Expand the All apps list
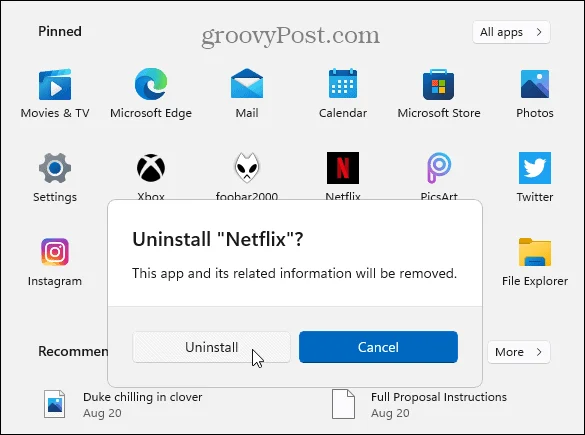 coord(511,32)
